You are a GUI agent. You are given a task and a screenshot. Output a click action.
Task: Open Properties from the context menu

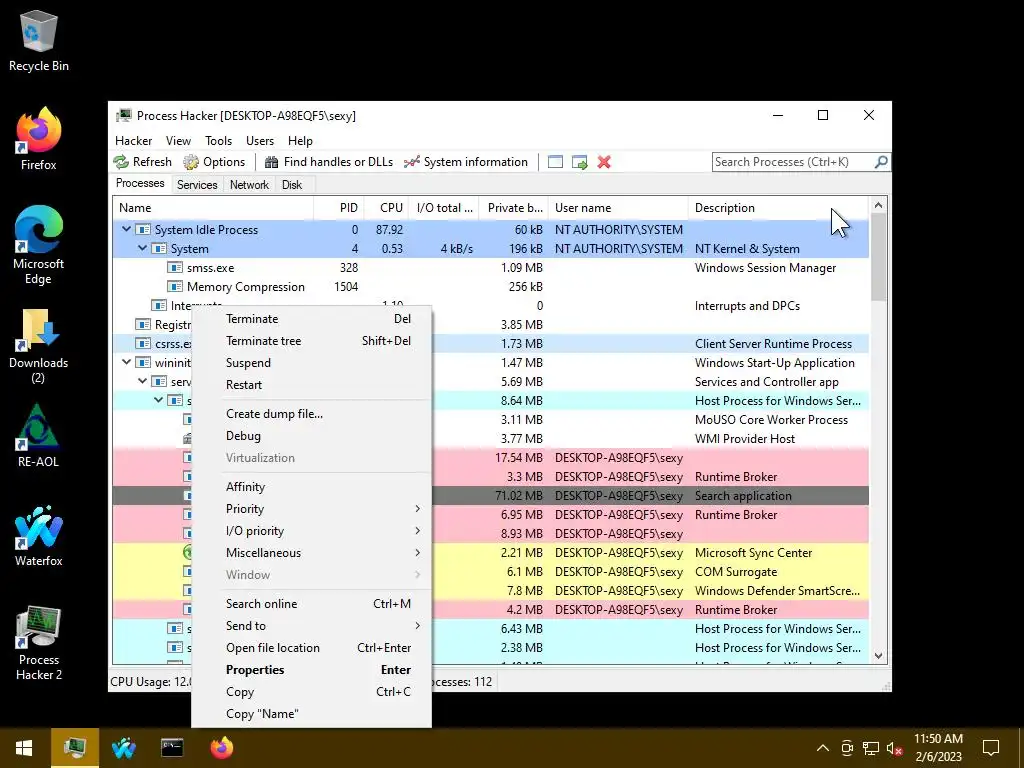coord(312,670)
